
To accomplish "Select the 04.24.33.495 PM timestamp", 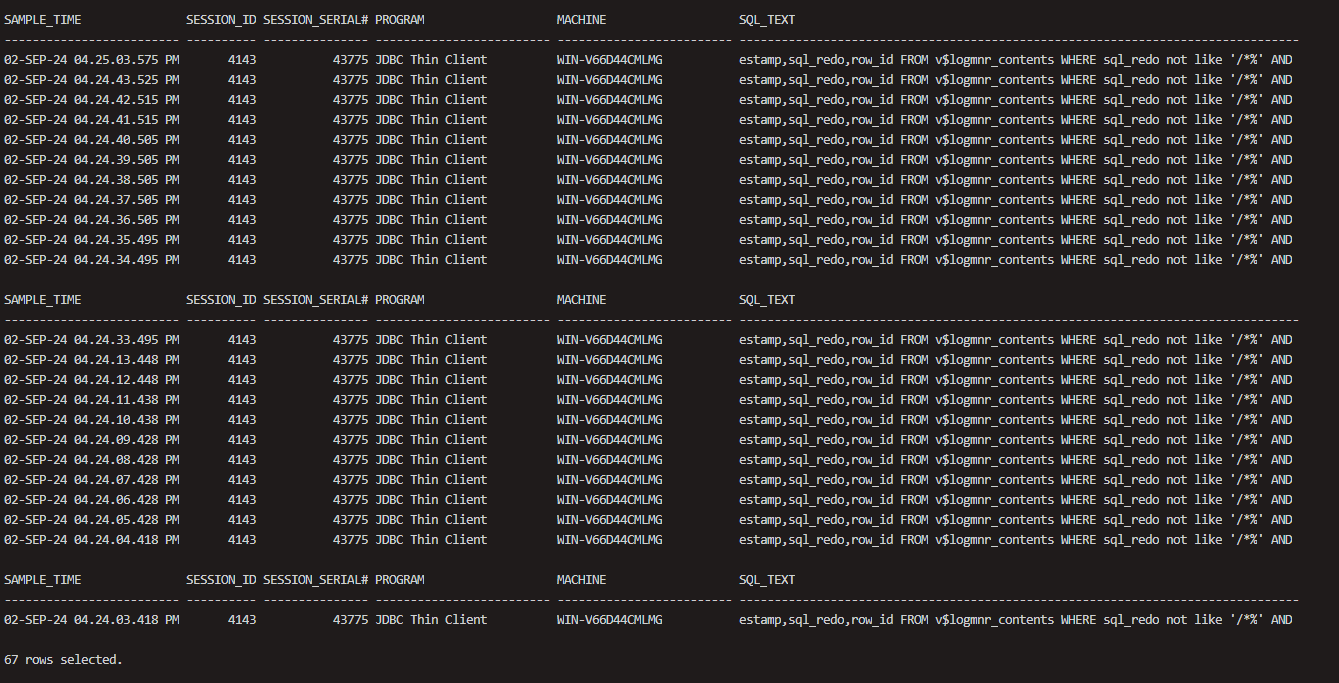I will tap(127, 340).
